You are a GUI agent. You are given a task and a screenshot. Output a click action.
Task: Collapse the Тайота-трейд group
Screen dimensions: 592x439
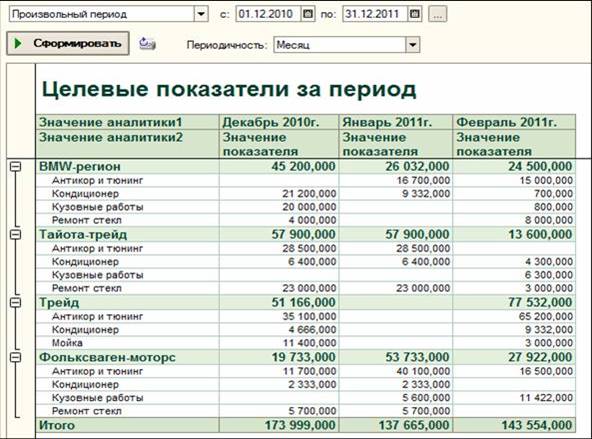16,234
